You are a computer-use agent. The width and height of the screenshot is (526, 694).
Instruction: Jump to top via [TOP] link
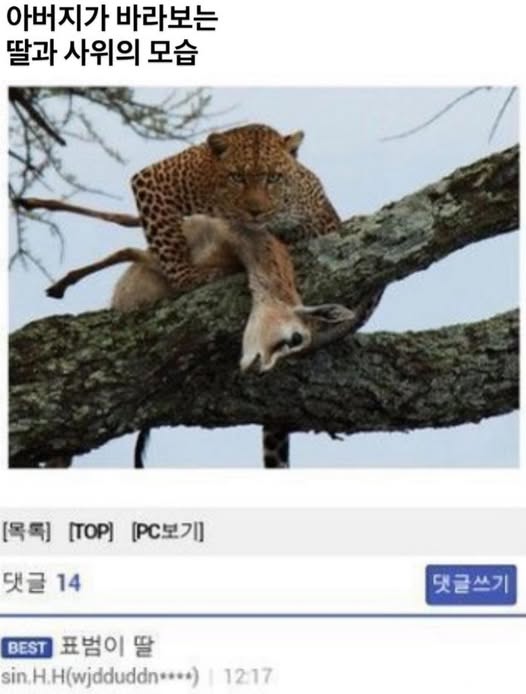pos(91,532)
